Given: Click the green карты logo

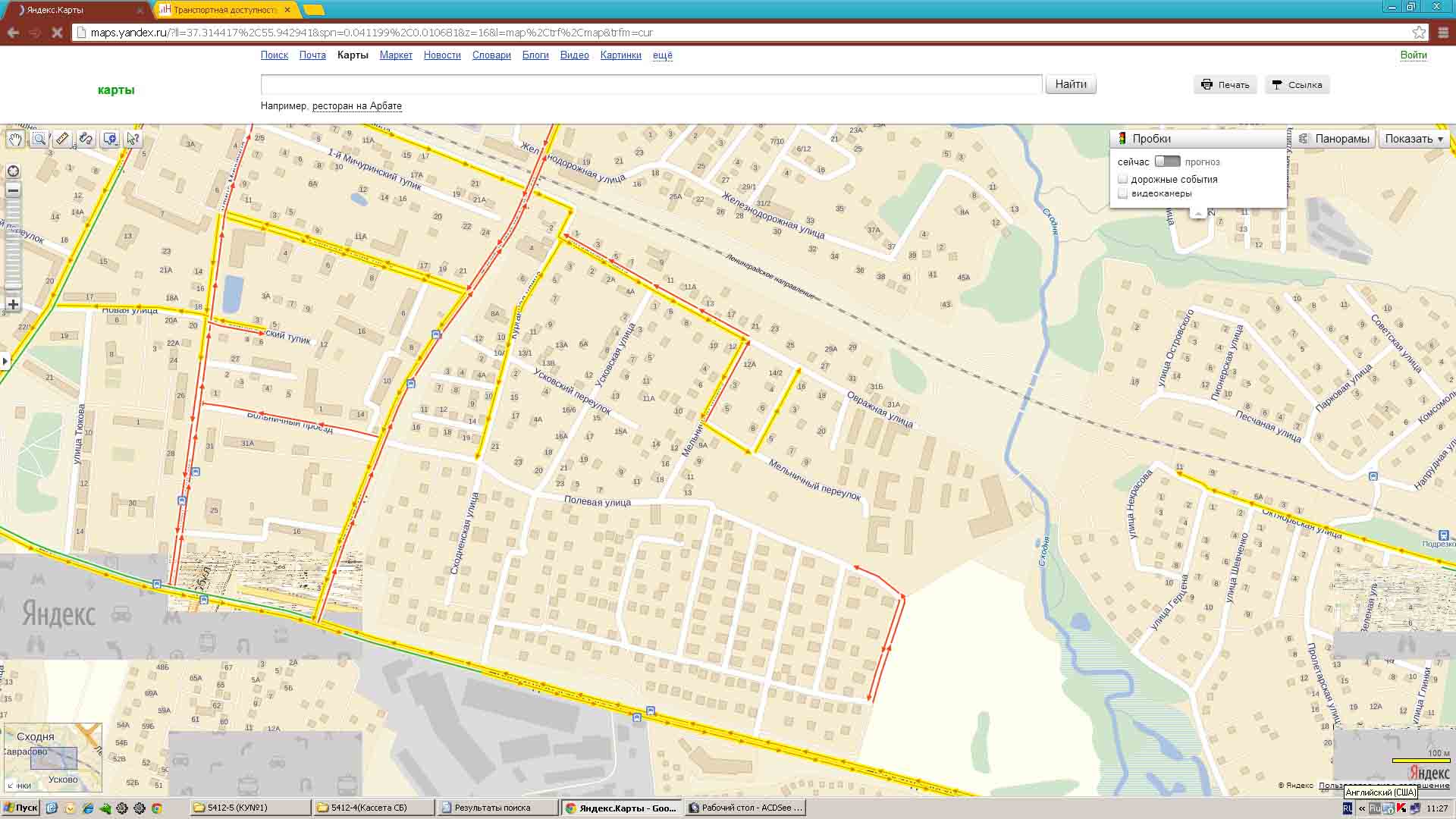Looking at the screenshot, I should coord(116,90).
